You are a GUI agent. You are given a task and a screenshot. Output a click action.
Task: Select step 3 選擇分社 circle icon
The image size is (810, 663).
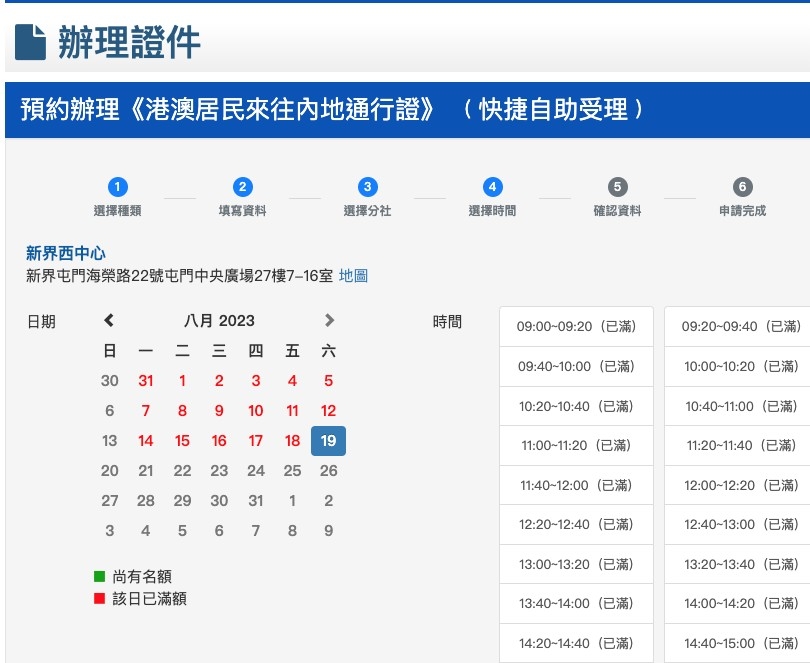367,186
